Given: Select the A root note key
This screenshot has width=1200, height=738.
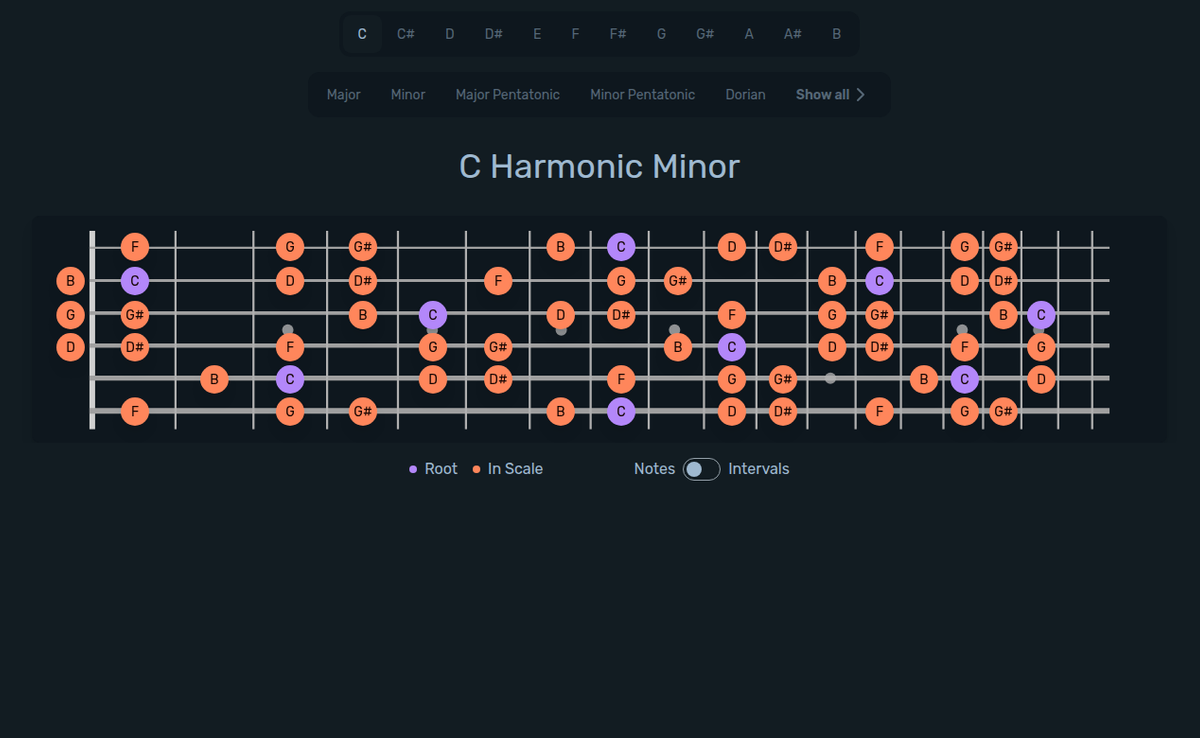Looking at the screenshot, I should point(748,33).
